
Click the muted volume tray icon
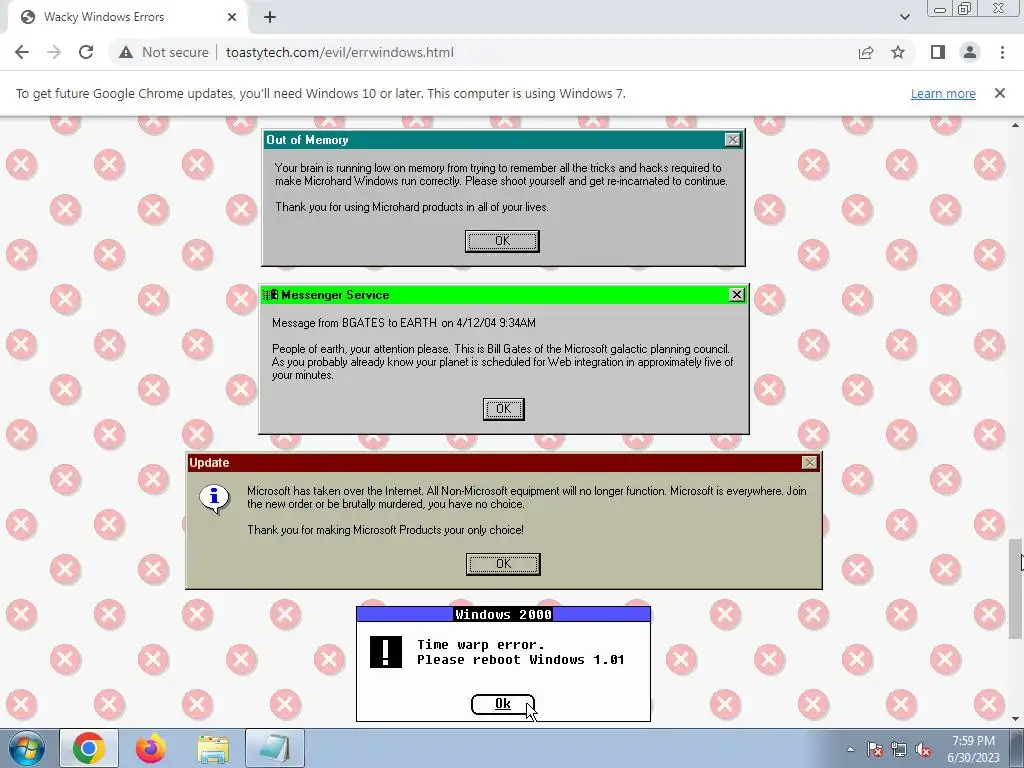(923, 749)
